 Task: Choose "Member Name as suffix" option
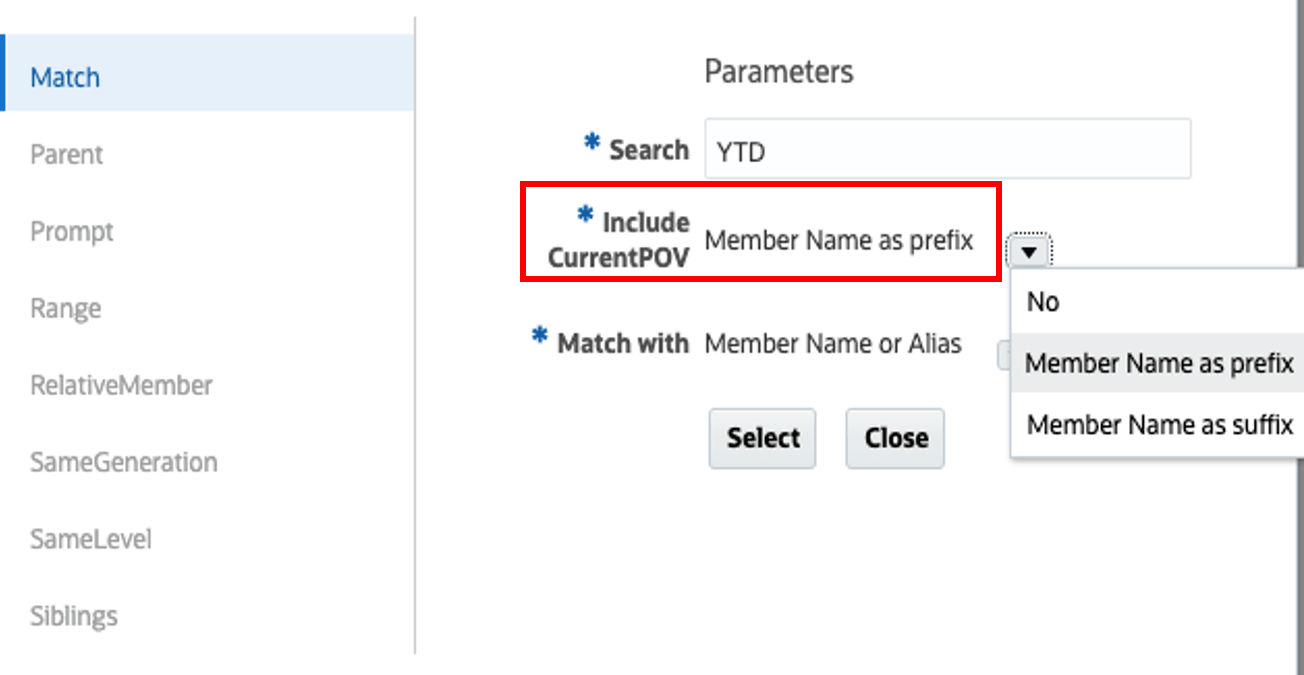(x=1157, y=424)
